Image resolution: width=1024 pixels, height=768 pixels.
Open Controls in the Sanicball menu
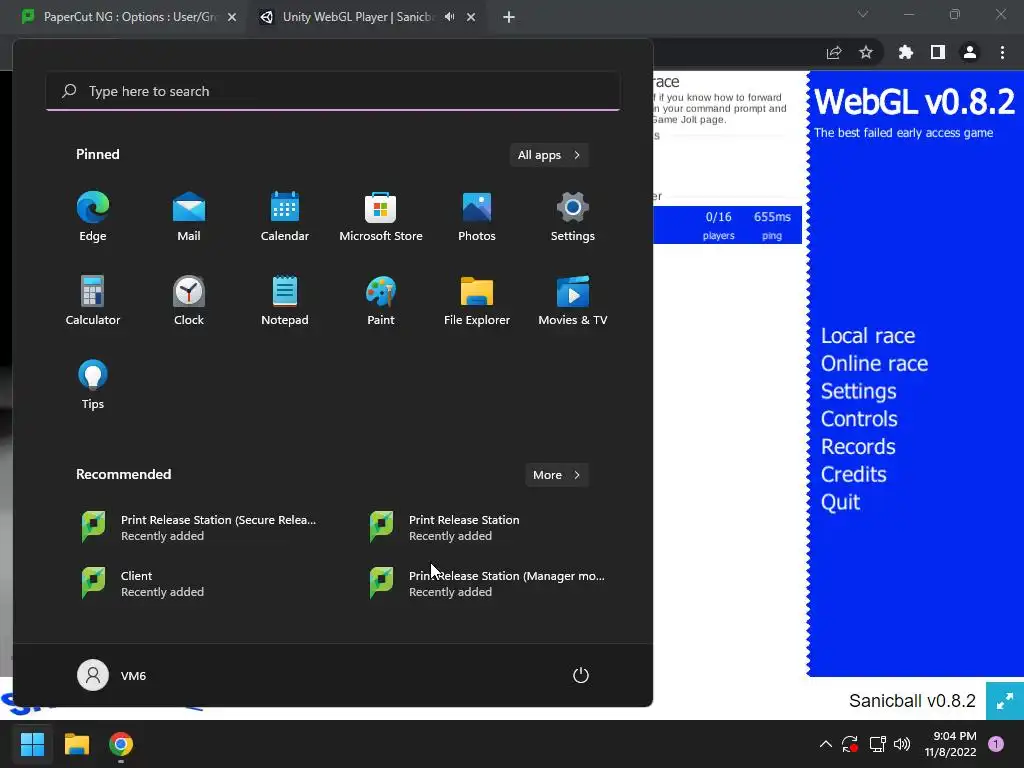coord(859,419)
